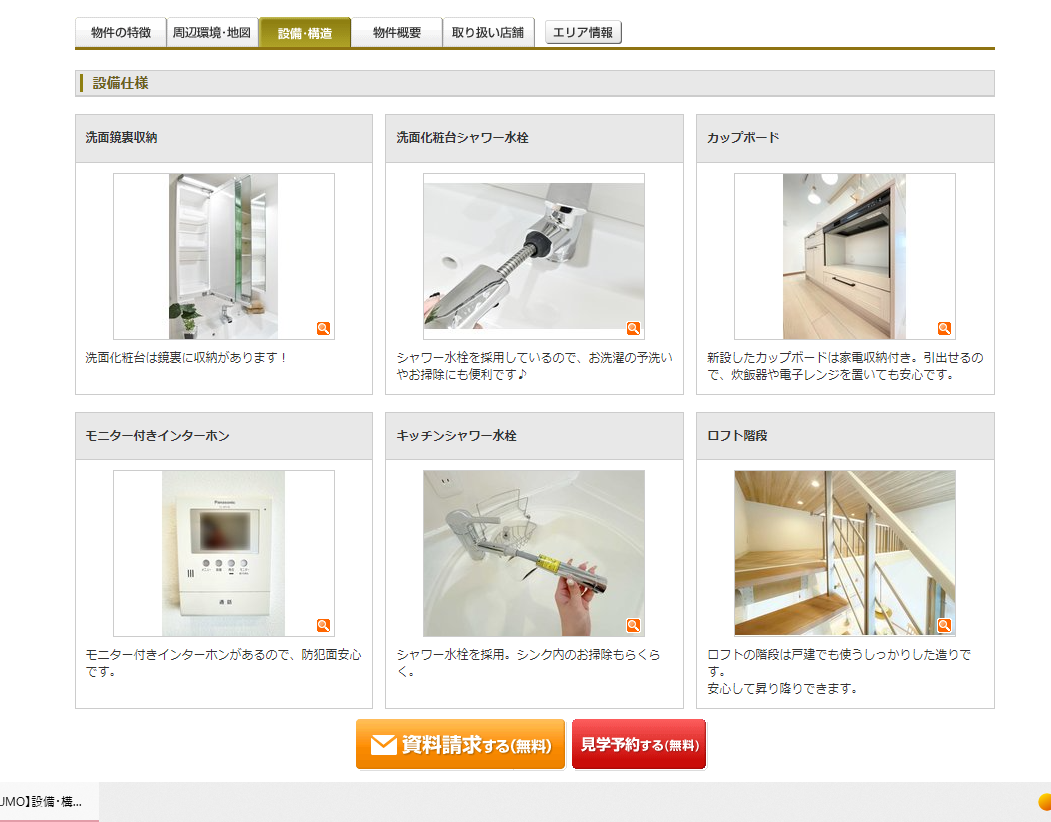
Task: Zoom the モニター付きインターホン image with magnifier icon
Action: [323, 625]
